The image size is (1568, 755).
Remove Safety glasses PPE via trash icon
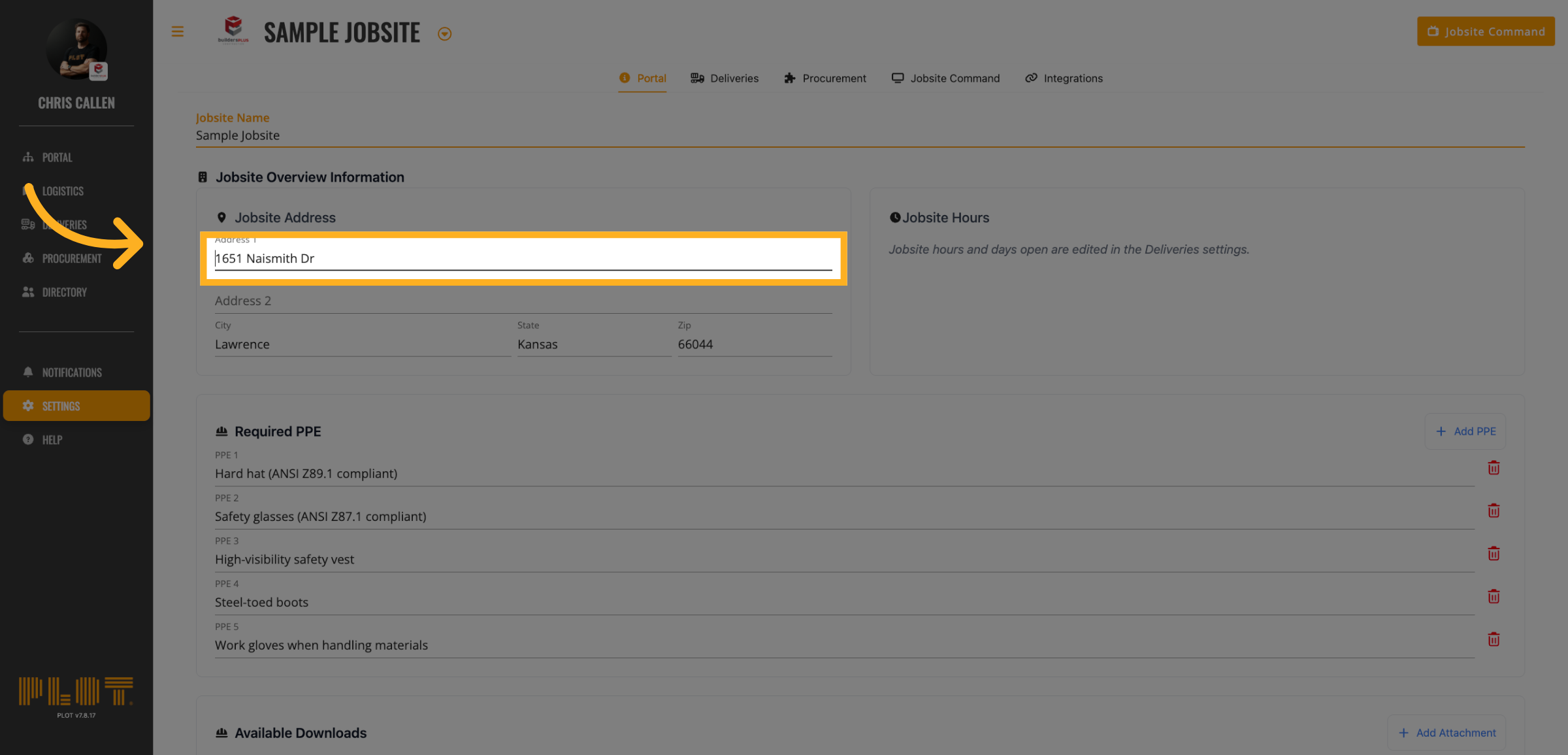point(1493,511)
